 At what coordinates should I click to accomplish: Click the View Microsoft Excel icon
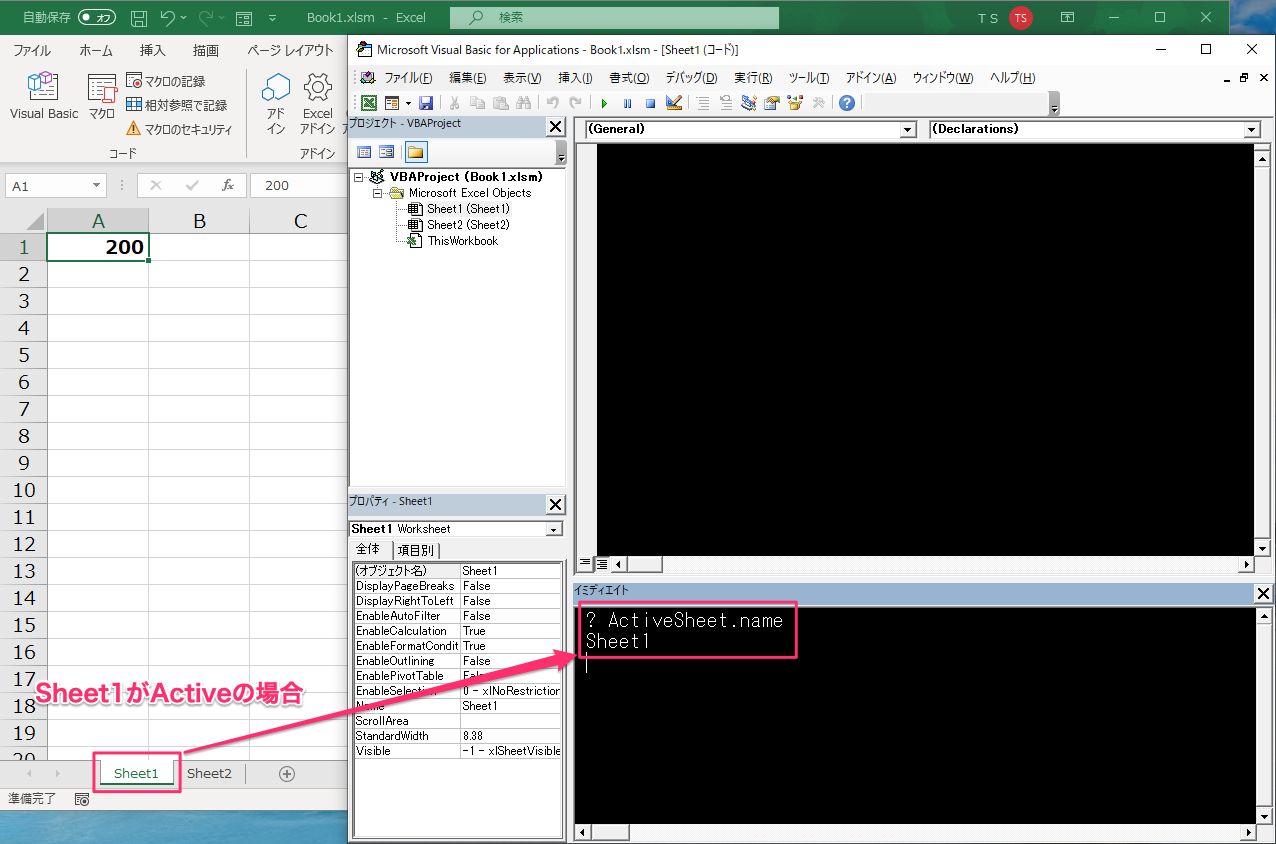pyautogui.click(x=369, y=103)
